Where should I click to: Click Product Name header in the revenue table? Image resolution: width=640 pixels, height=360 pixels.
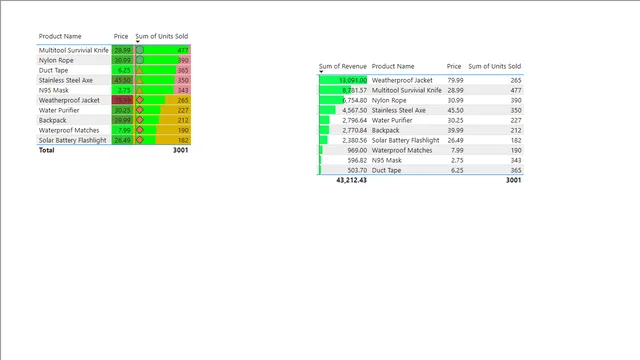[x=393, y=66]
